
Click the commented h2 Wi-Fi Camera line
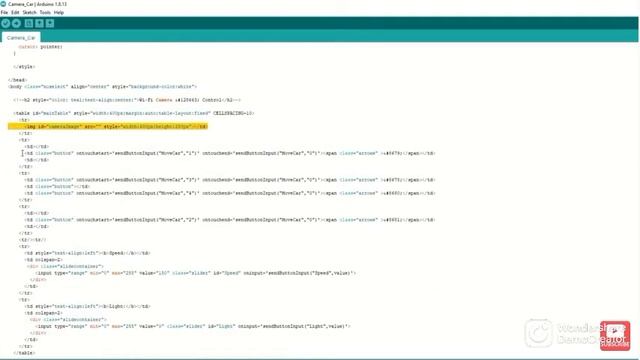point(127,100)
